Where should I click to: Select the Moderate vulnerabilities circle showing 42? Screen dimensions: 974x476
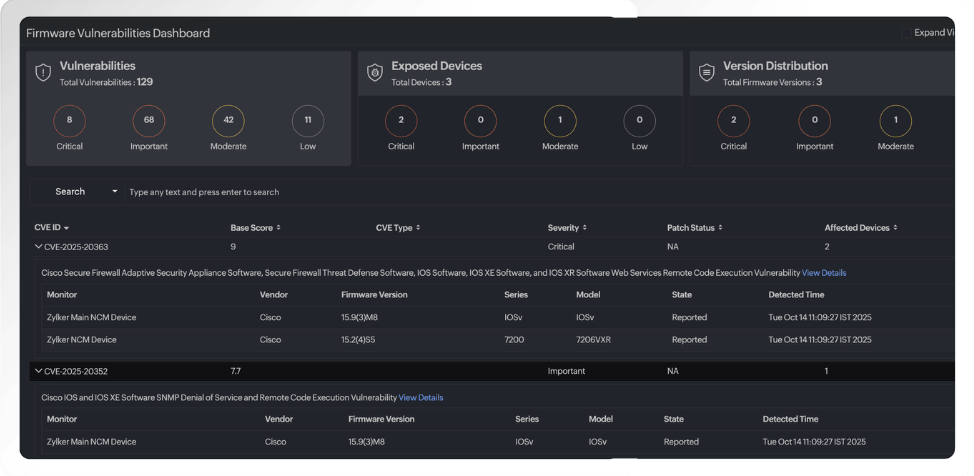[x=228, y=121]
